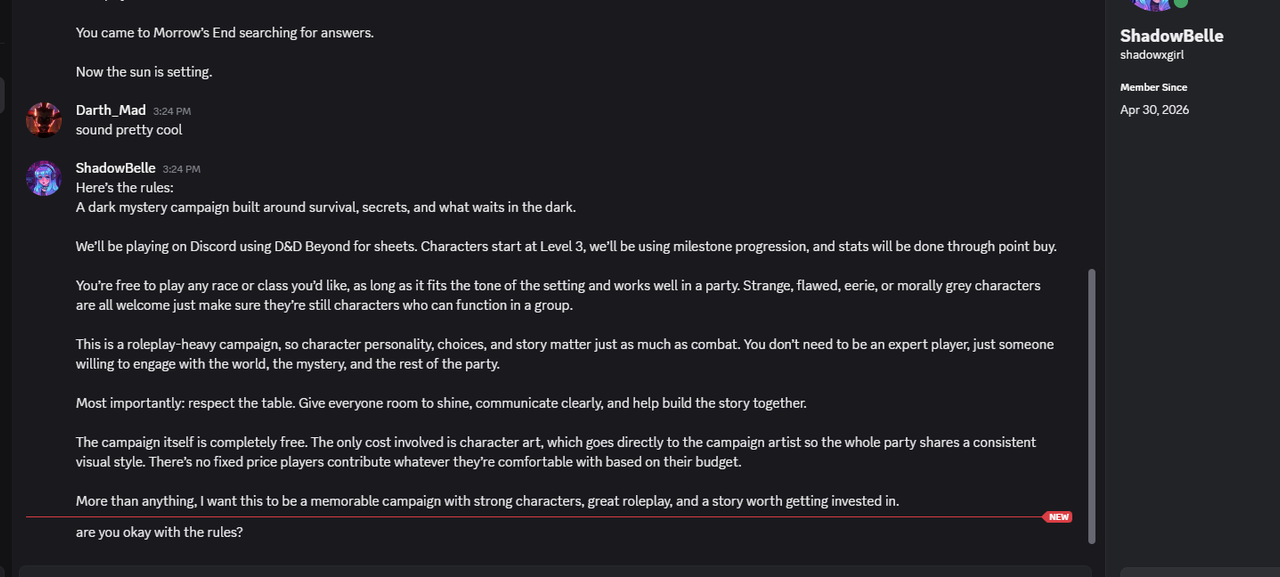The width and height of the screenshot is (1280, 577).
Task: Open the ShadowBelle username above 'Here's the rules'
Action: (116, 168)
